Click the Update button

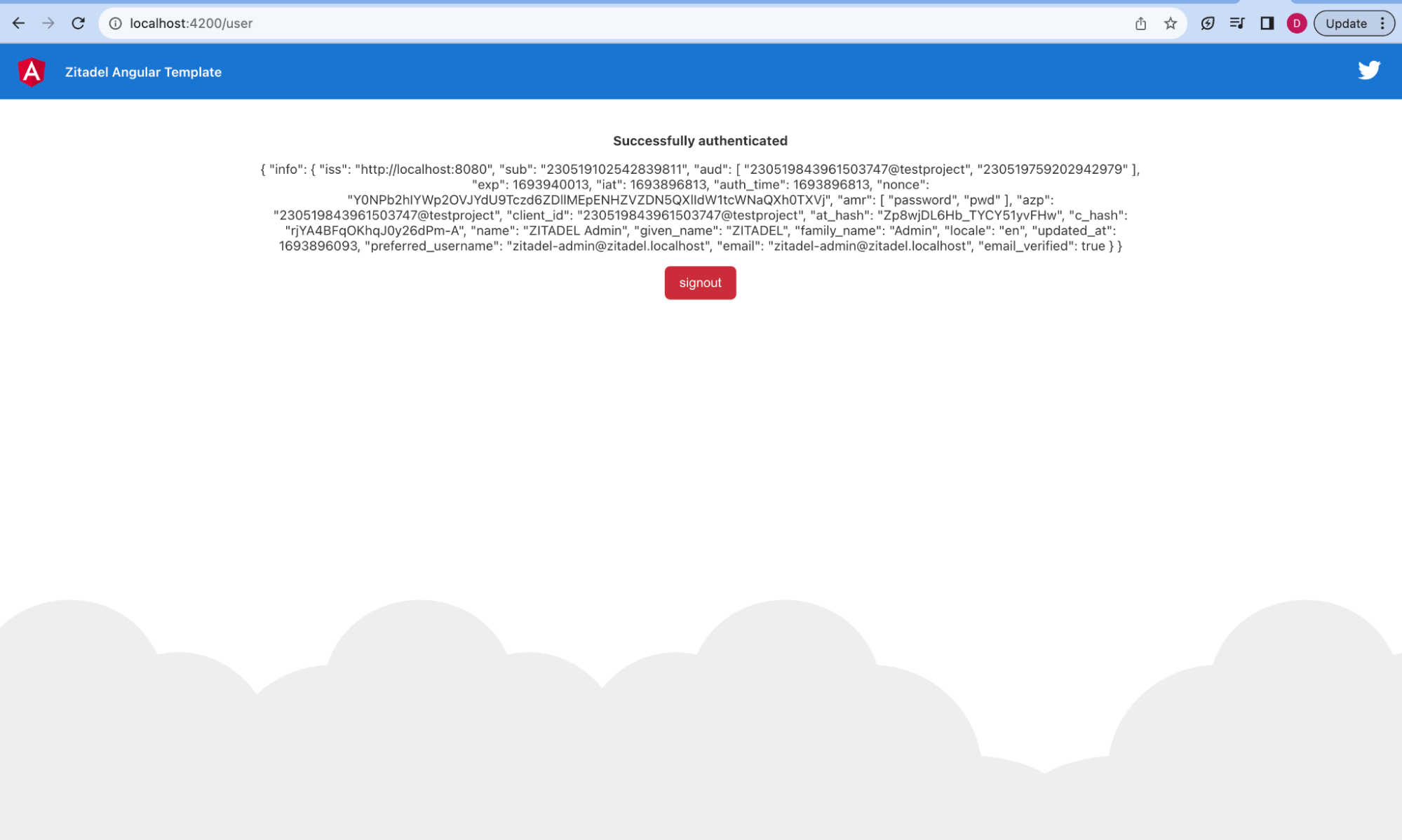1345,23
